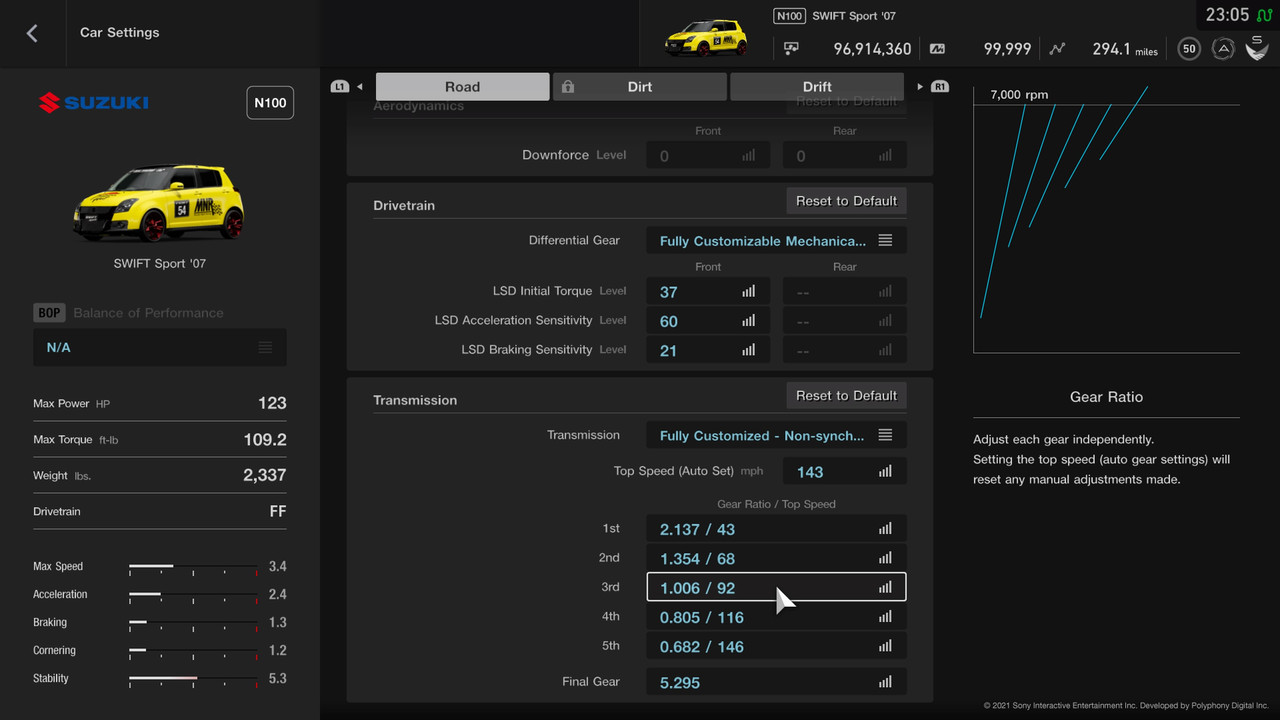Click the distance graph icon beside 294.1 miles
This screenshot has width=1280, height=720.
coord(1058,48)
